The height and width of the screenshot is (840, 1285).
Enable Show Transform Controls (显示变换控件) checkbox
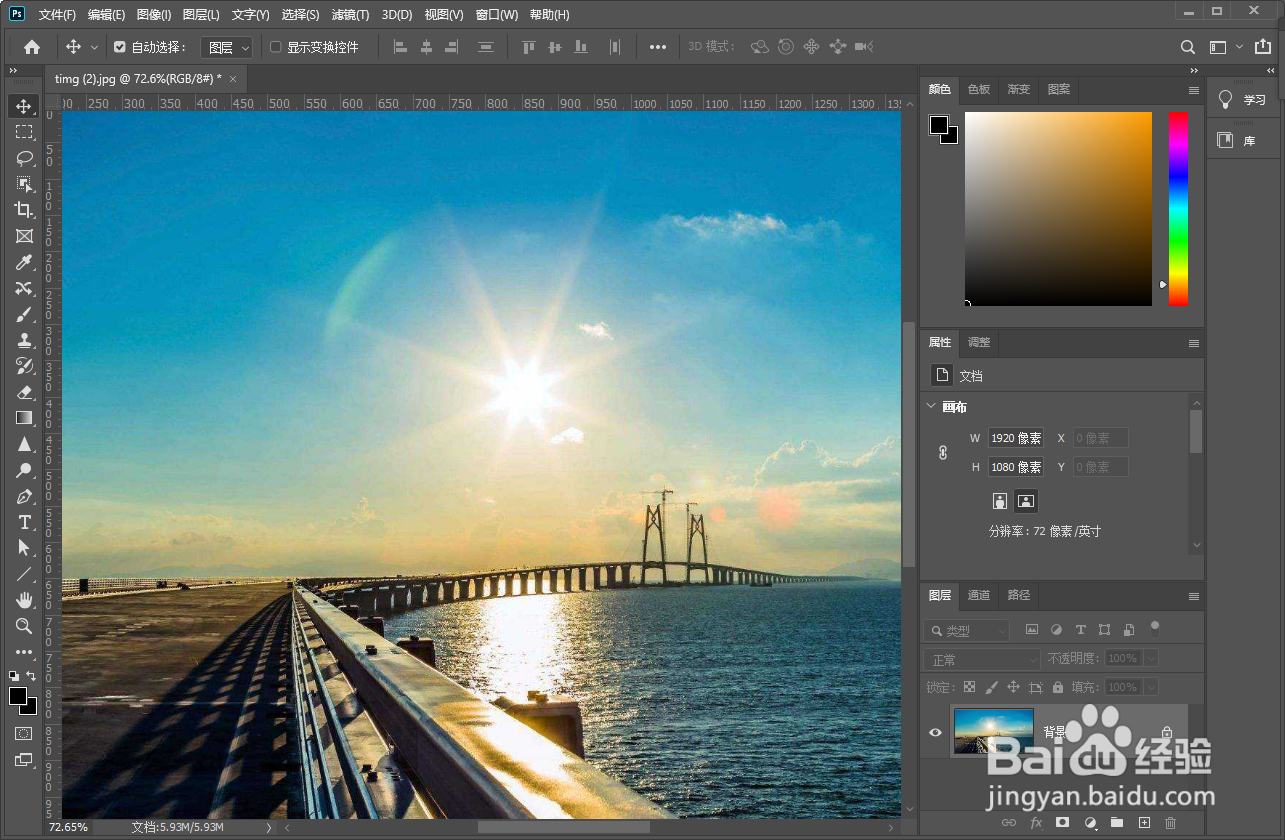click(x=276, y=47)
